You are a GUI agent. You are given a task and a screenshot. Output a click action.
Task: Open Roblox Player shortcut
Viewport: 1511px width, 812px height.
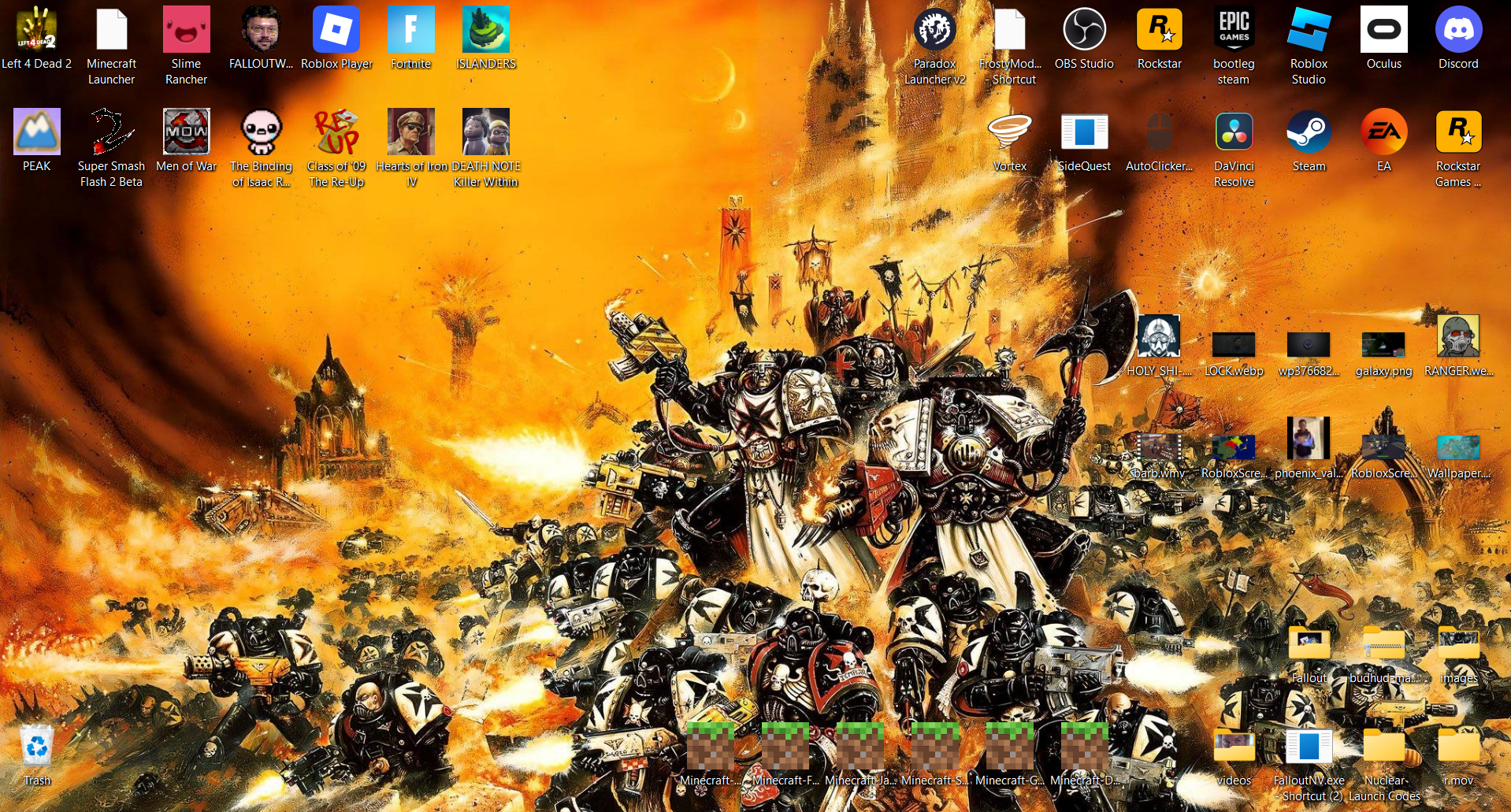[336, 30]
